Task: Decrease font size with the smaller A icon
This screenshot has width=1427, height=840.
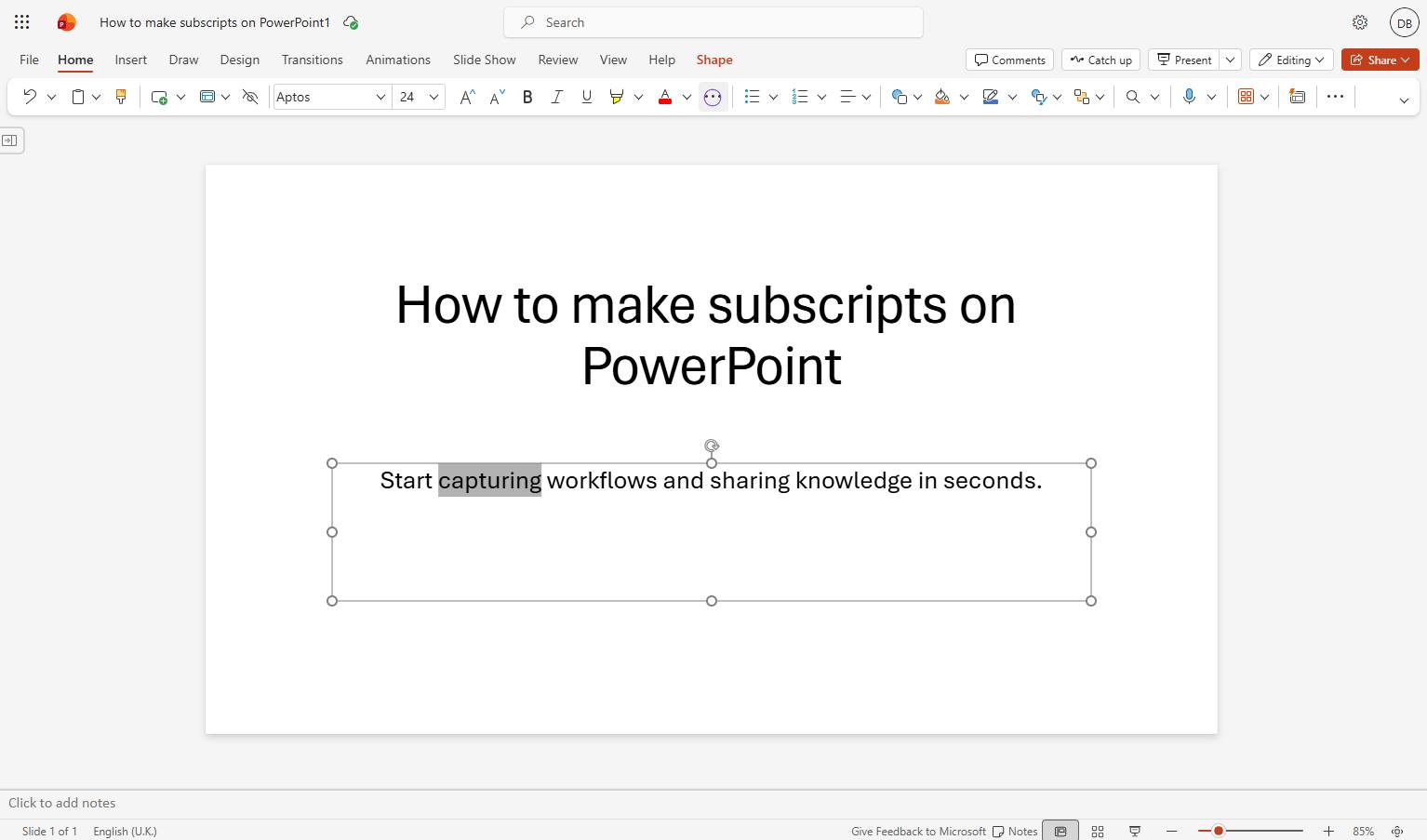Action: [498, 97]
